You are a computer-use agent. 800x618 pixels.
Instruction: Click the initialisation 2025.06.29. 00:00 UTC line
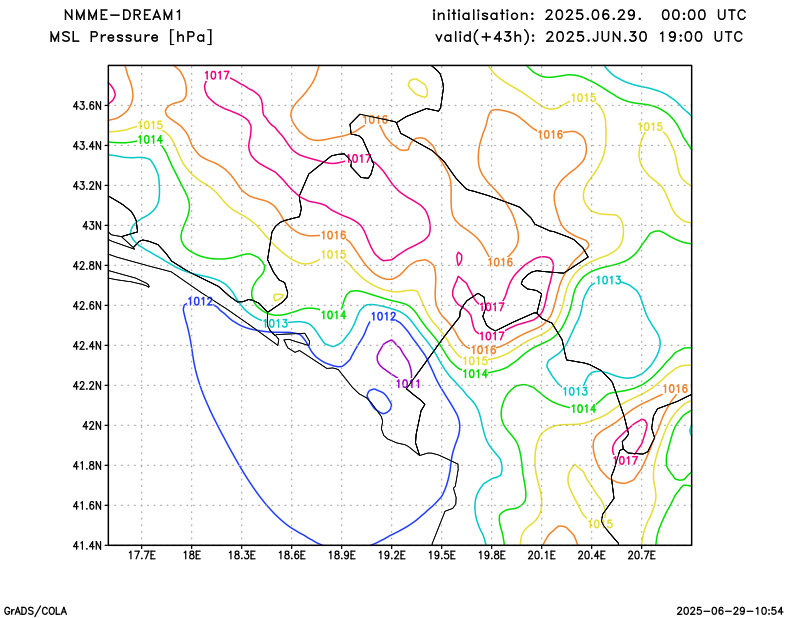click(x=589, y=15)
